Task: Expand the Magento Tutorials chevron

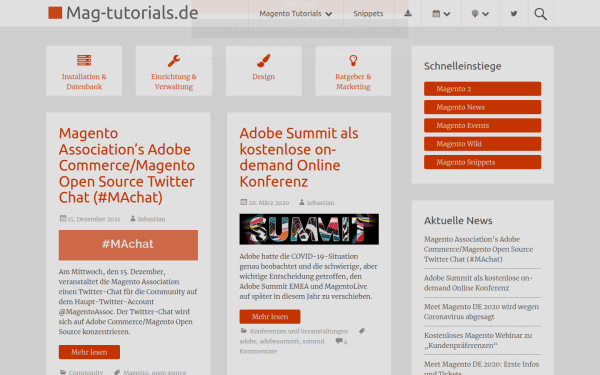Action: [329, 14]
